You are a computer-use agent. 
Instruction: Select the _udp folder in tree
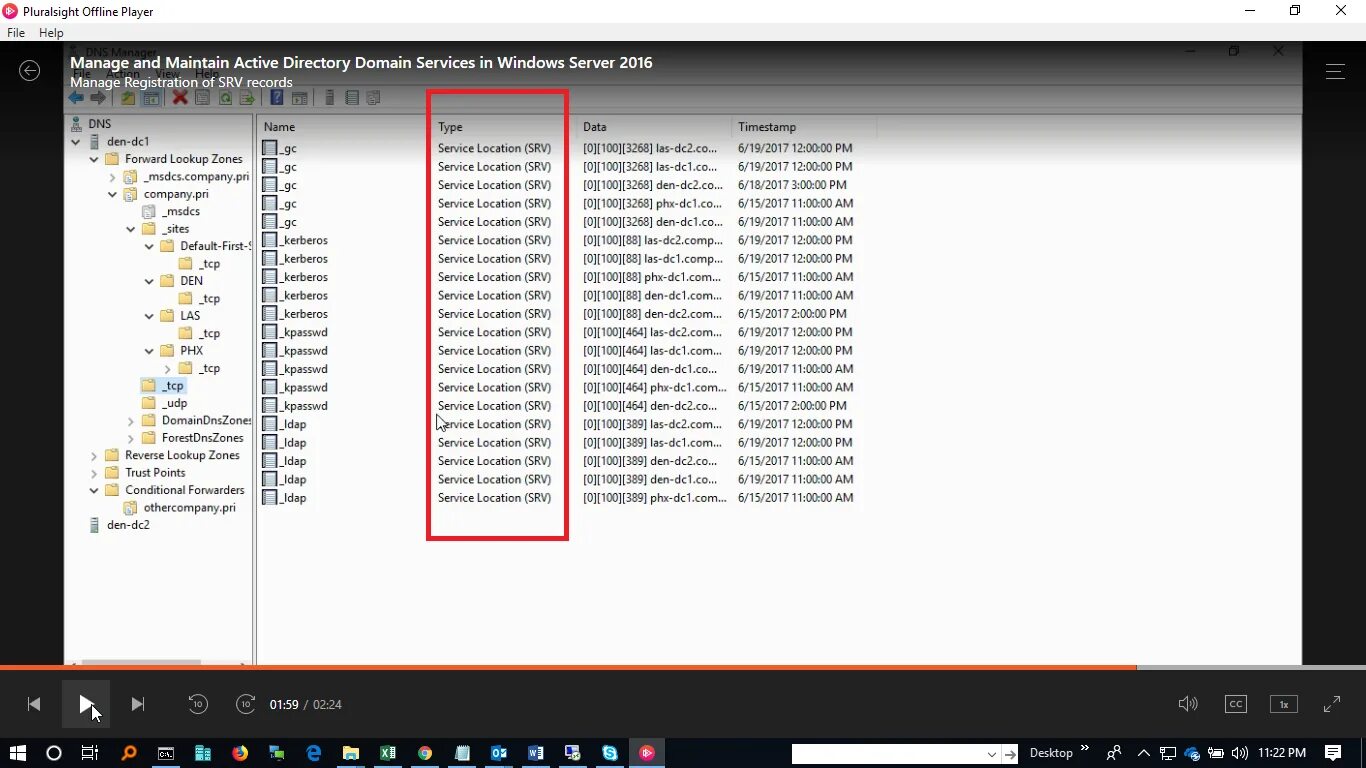pyautogui.click(x=175, y=403)
